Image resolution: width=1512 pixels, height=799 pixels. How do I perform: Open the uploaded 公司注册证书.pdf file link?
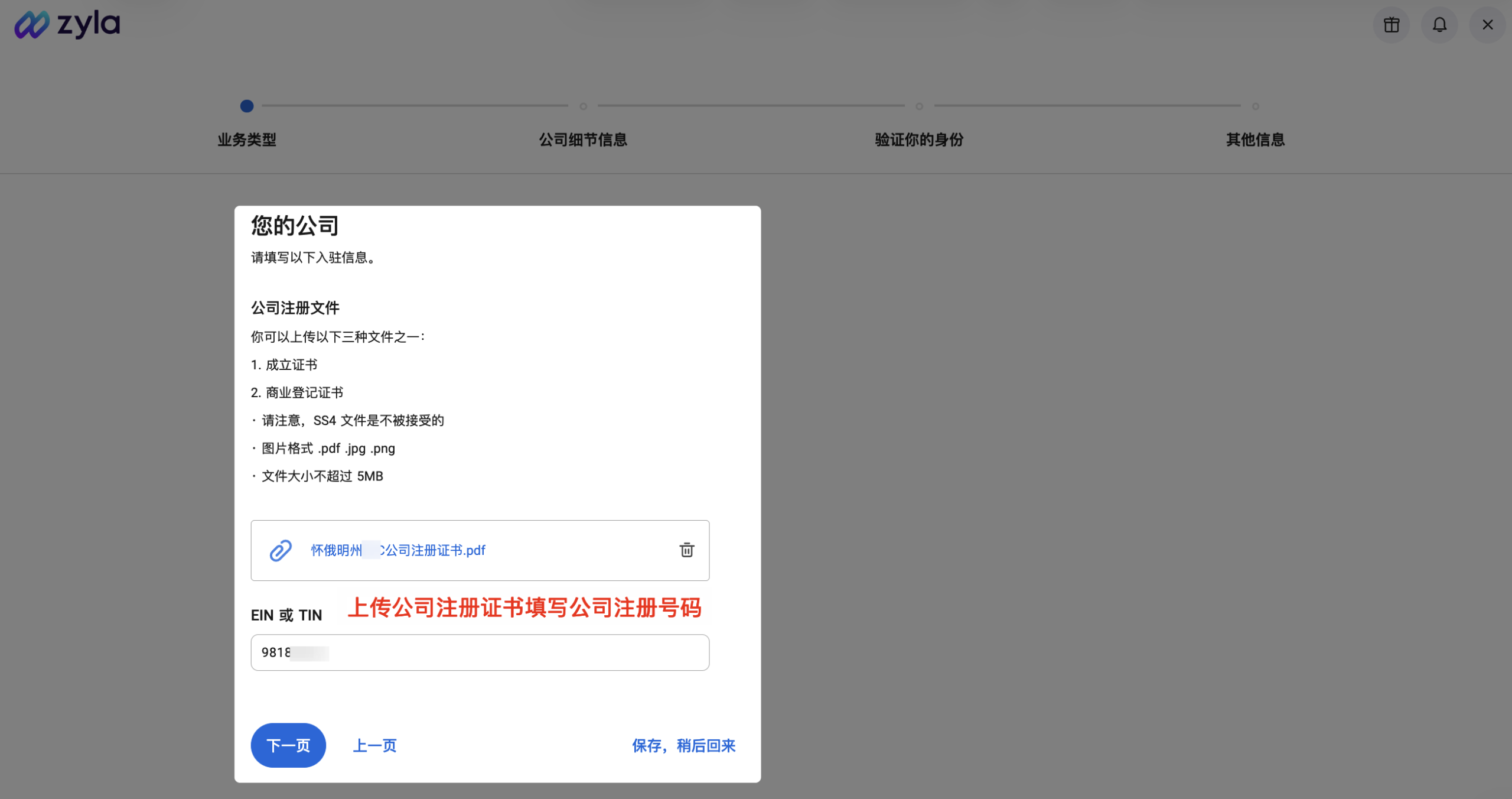tap(398, 550)
